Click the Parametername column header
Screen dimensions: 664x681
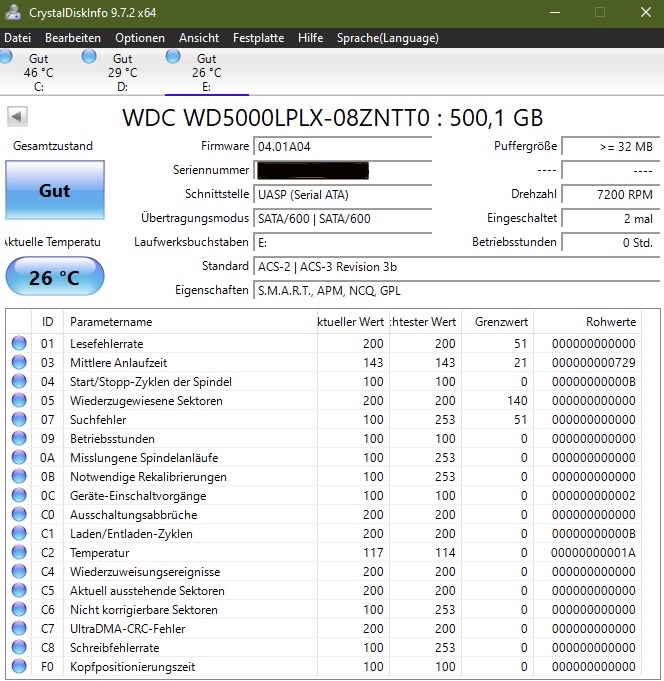190,321
